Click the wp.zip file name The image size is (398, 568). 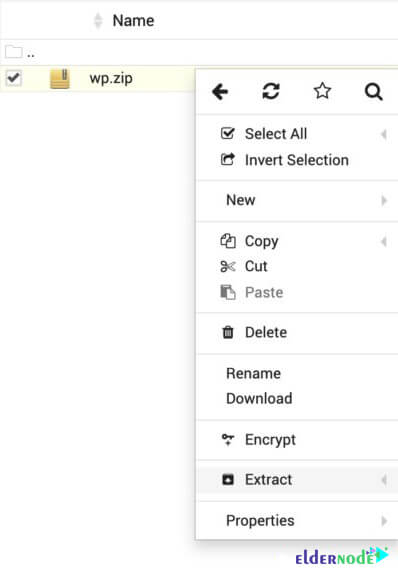pos(111,79)
